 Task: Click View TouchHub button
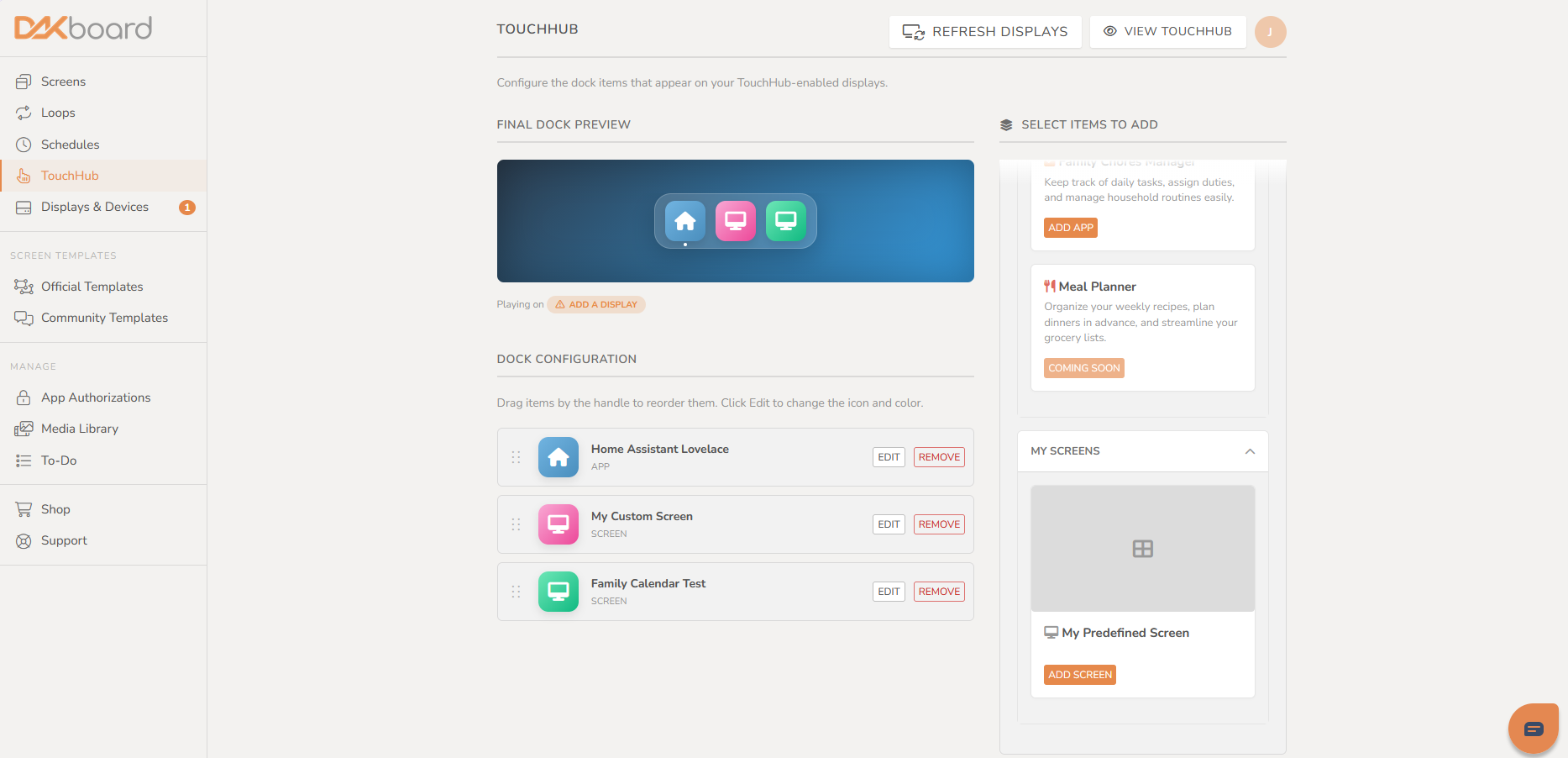tap(1167, 32)
